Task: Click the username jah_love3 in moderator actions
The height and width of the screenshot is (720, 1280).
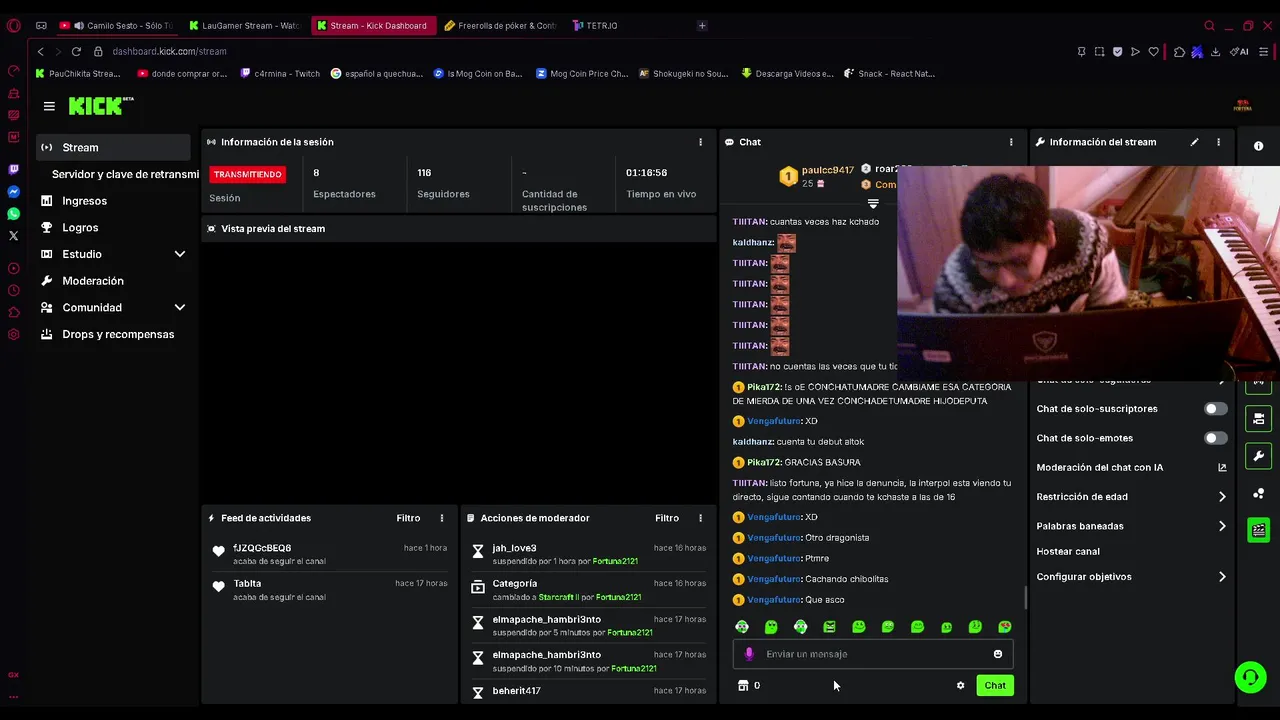Action: tap(514, 548)
